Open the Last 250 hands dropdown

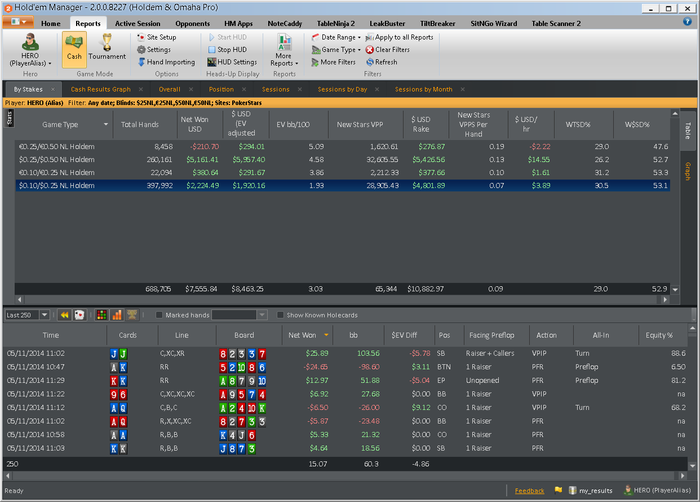click(x=45, y=315)
